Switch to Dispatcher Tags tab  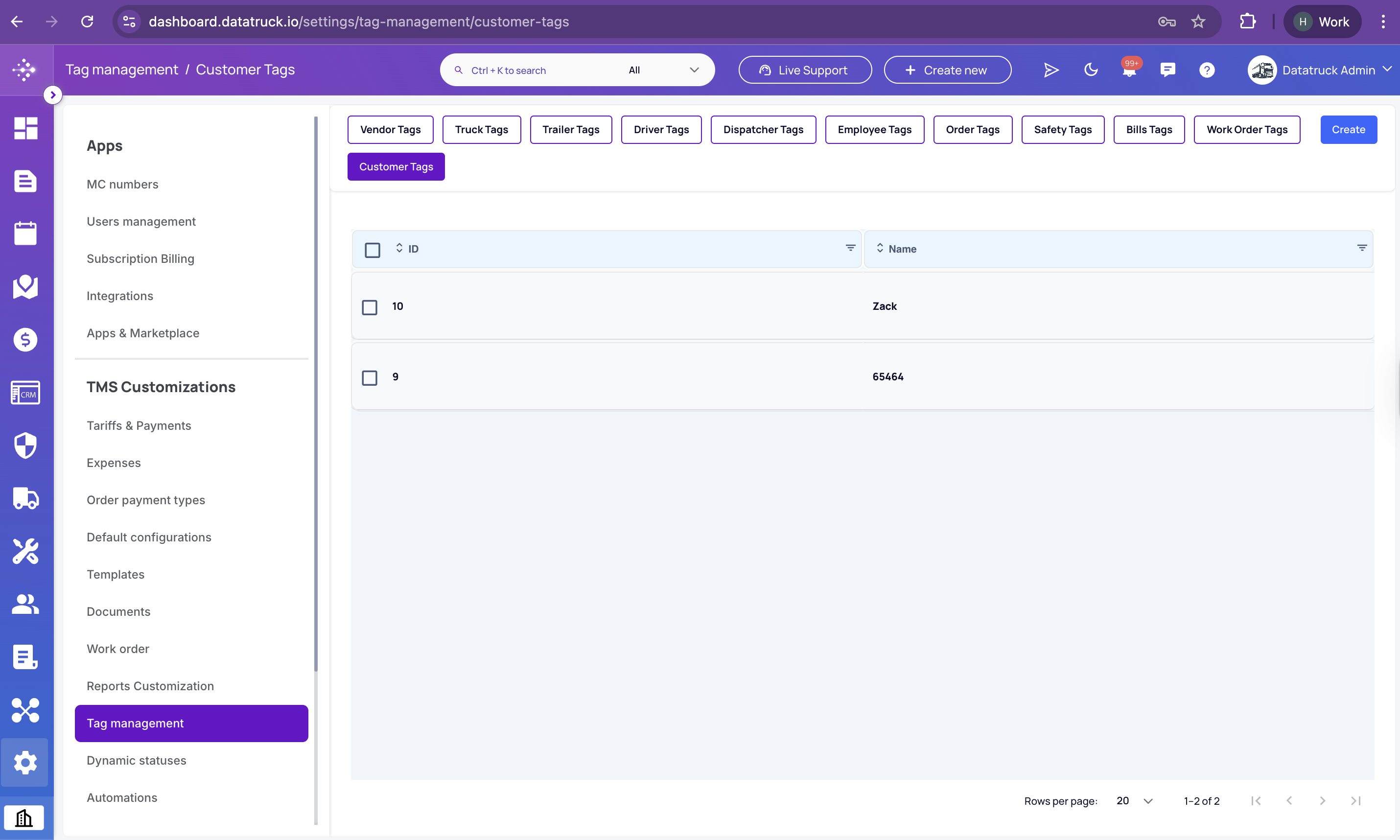click(763, 130)
